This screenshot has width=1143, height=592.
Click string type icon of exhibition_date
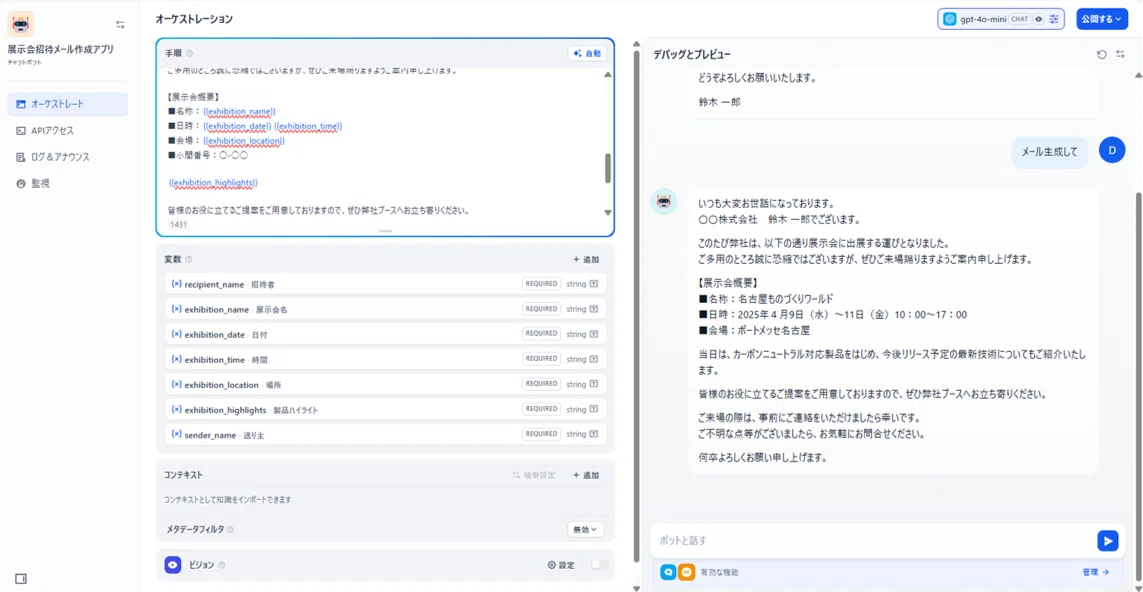(x=594, y=334)
